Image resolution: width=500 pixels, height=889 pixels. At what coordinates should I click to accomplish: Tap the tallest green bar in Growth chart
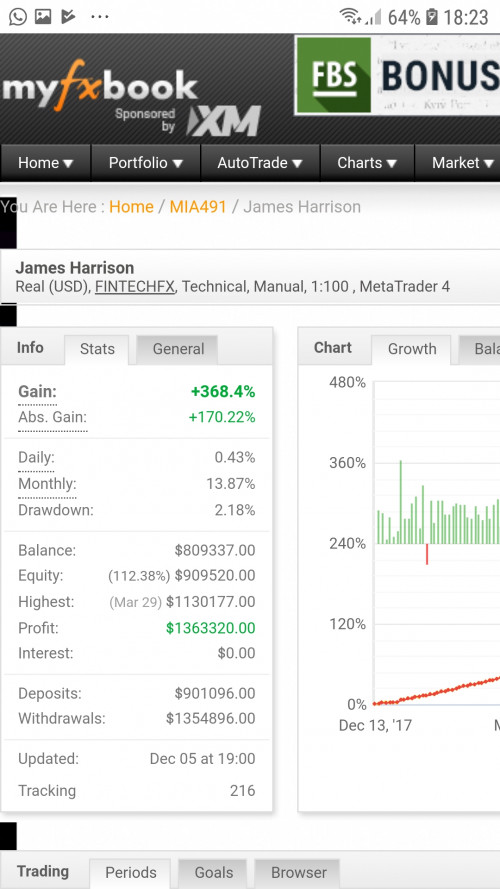click(x=400, y=502)
